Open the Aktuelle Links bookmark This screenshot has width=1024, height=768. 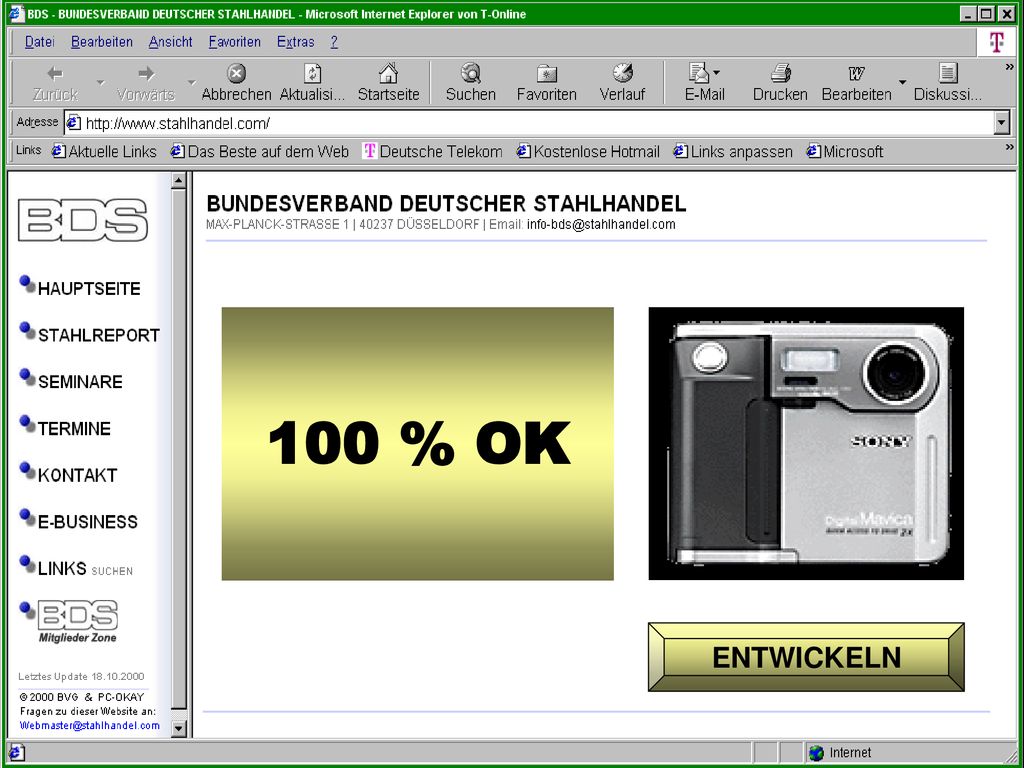tap(104, 152)
